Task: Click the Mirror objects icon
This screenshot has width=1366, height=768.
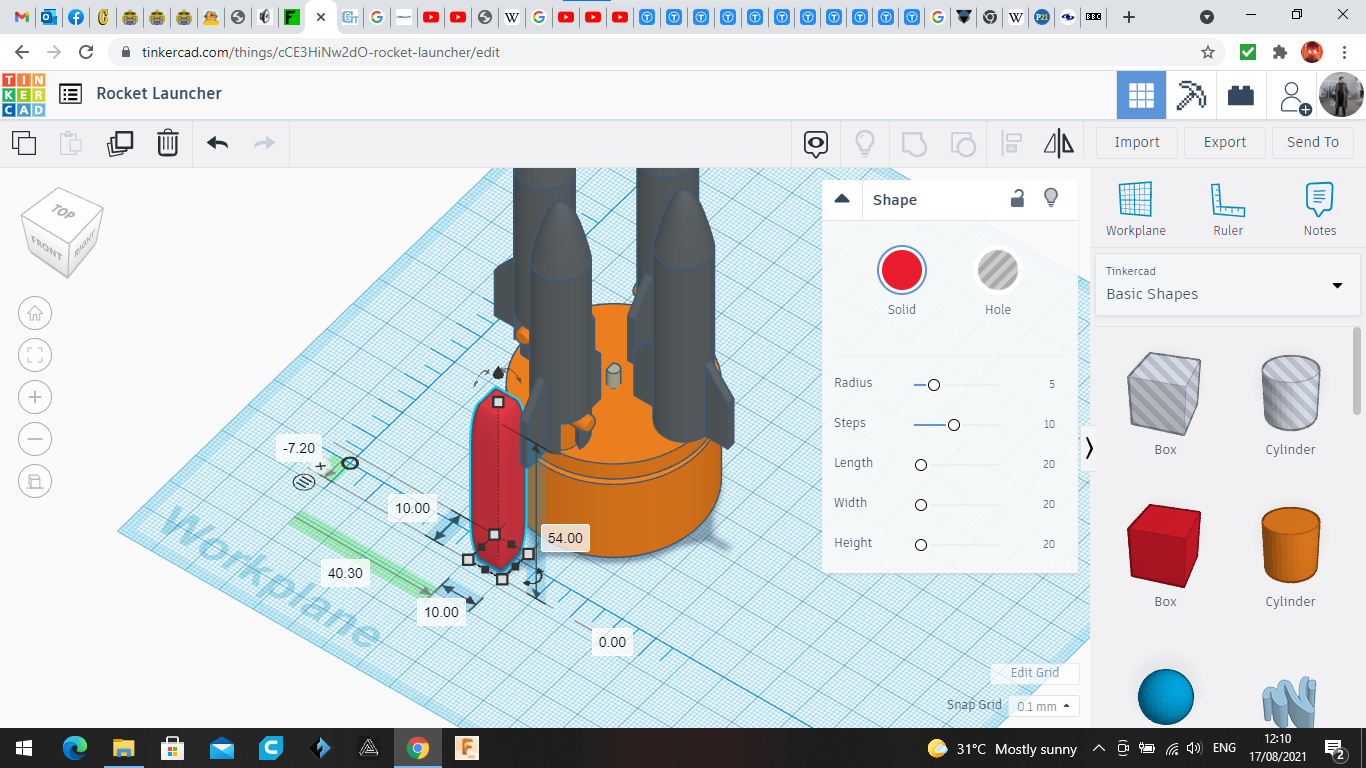Action: tap(1058, 143)
